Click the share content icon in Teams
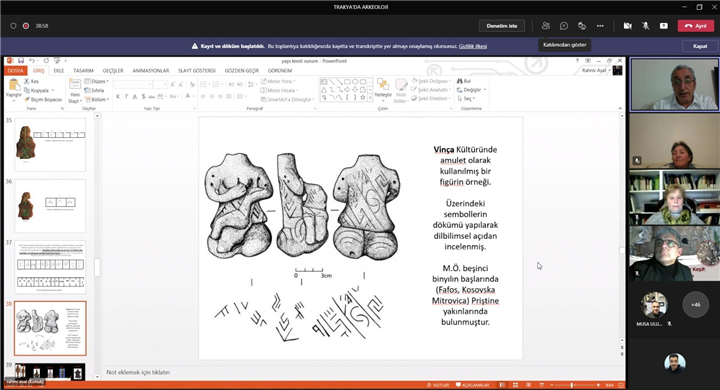720x390 pixels. click(664, 26)
